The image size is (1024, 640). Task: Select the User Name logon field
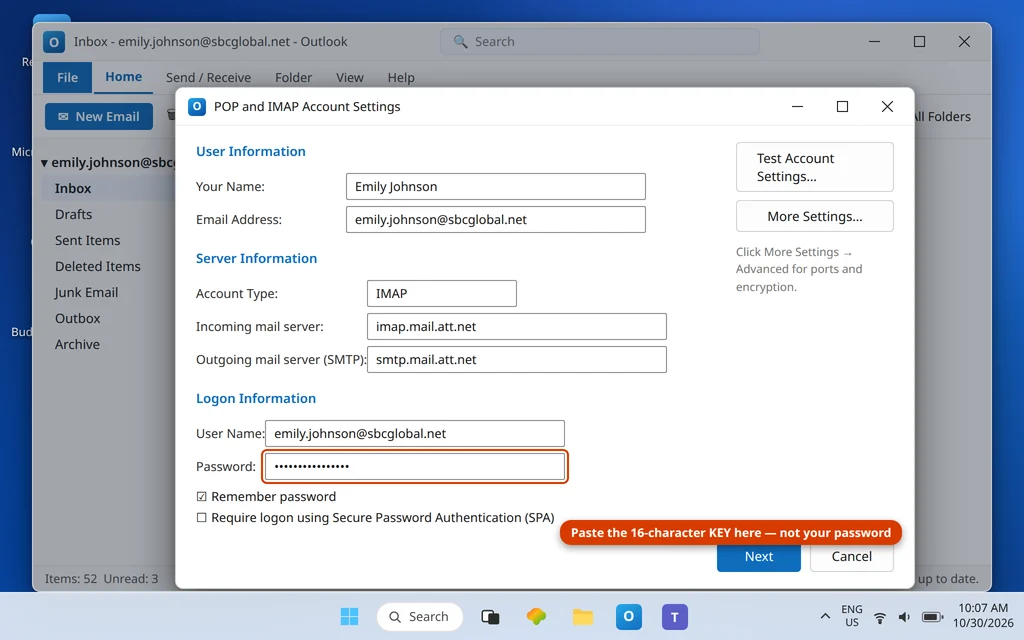tap(415, 434)
